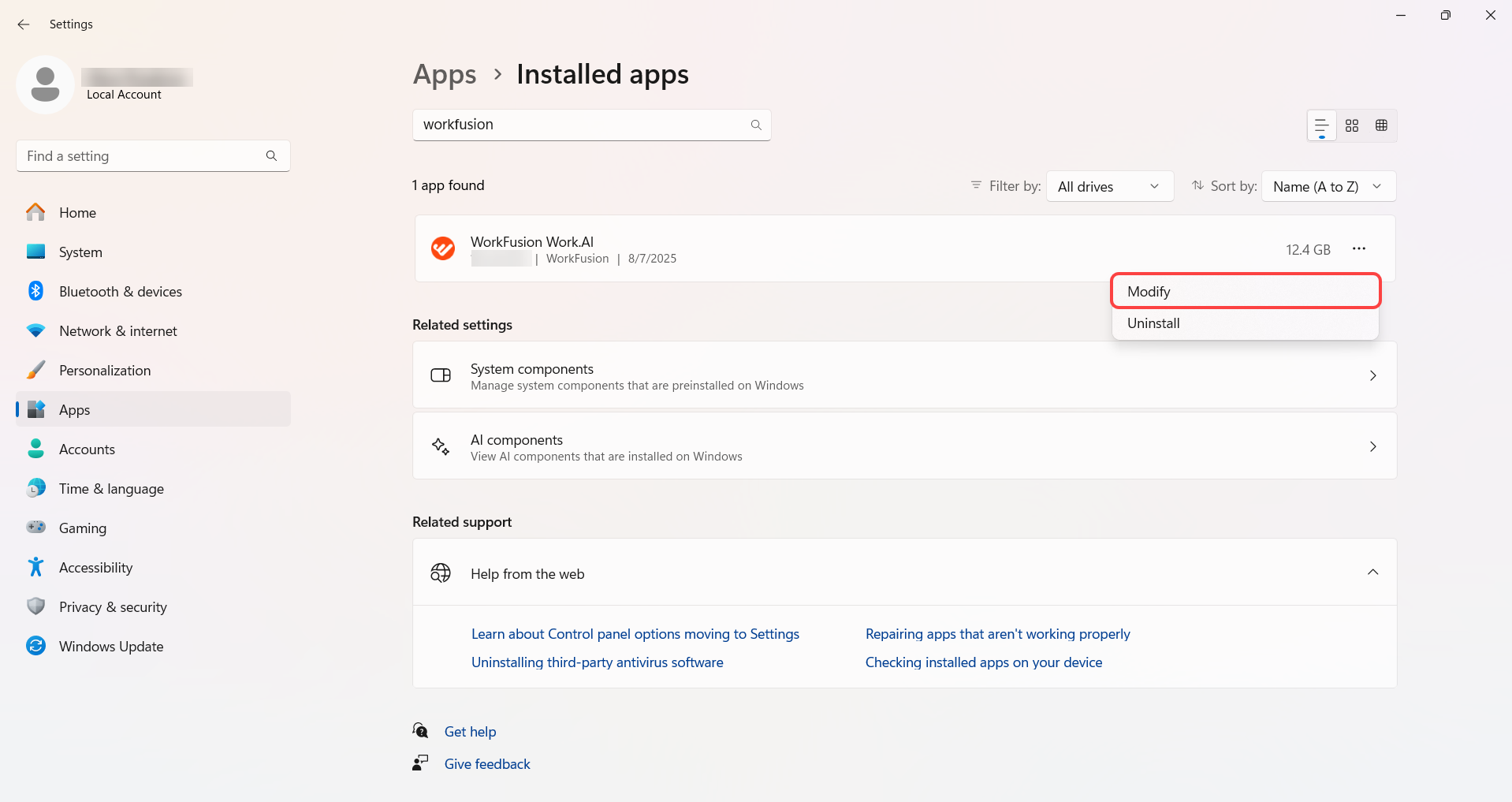Screen dimensions: 1512x802
Task: Click the WorkFusion Work.AI app name
Action: coord(532,242)
